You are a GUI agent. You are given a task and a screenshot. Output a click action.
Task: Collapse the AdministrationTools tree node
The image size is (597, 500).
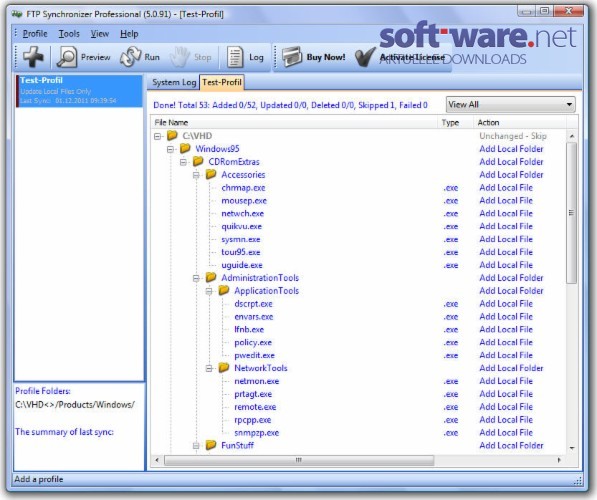pos(196,278)
